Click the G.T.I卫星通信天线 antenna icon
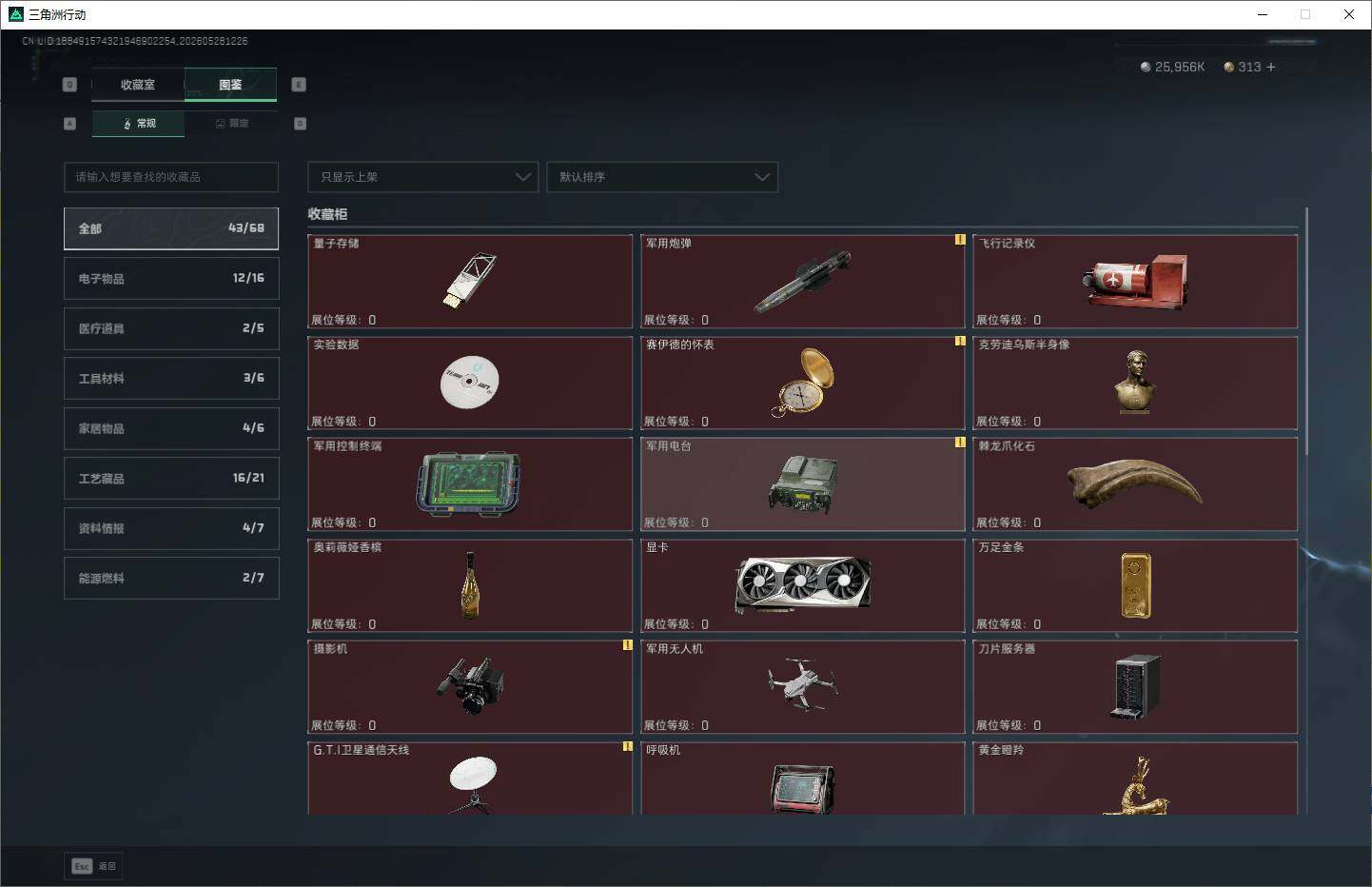 point(472,785)
